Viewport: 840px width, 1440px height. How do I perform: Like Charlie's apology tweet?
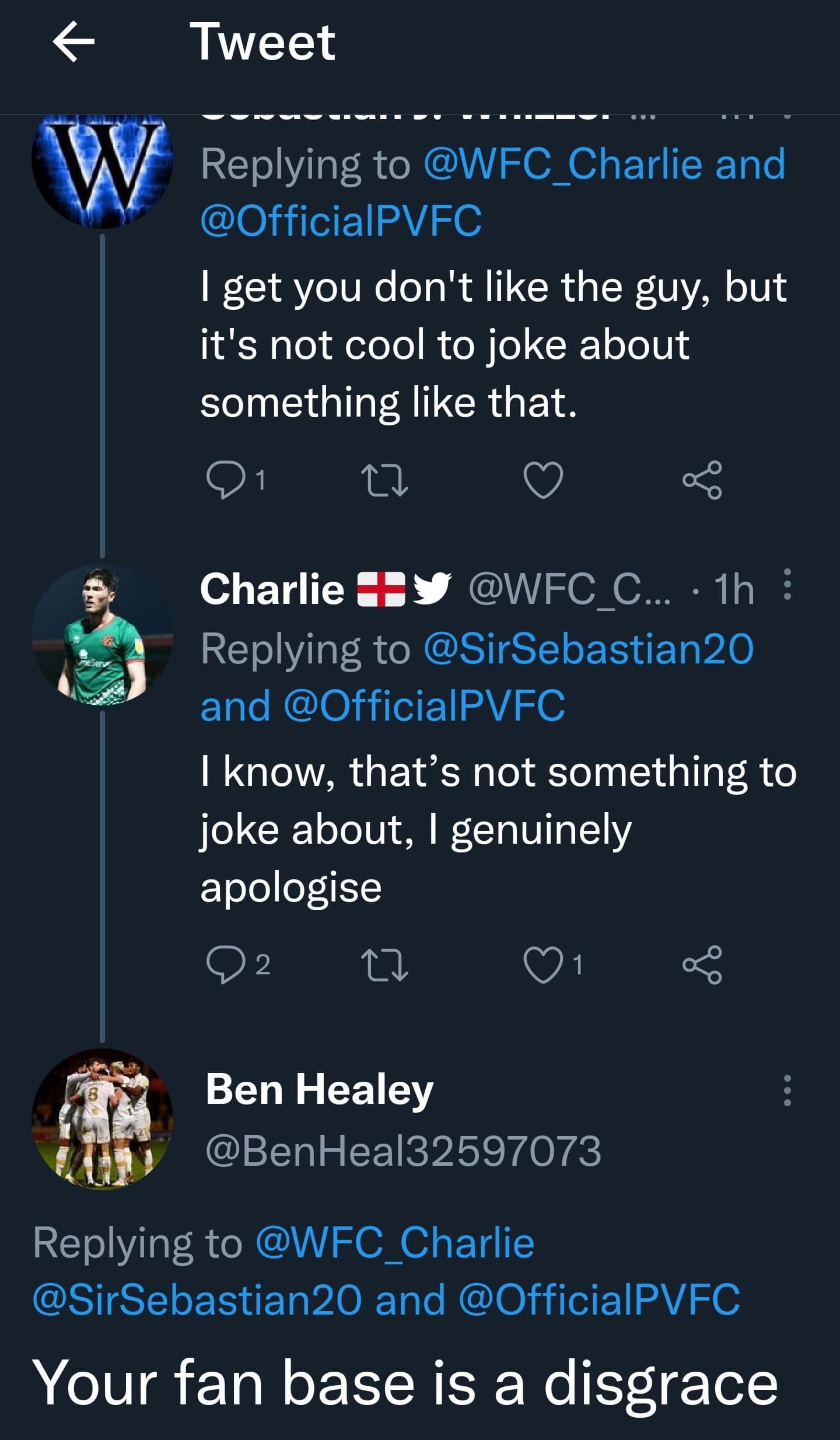click(543, 964)
